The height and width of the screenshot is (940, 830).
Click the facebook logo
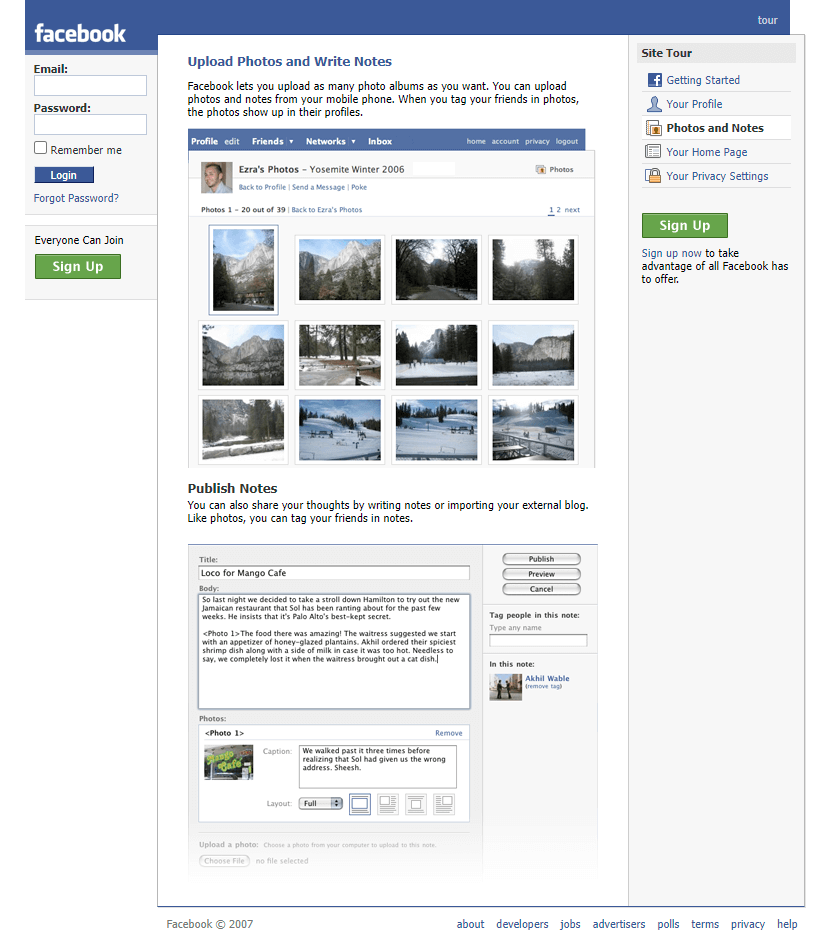click(x=80, y=34)
